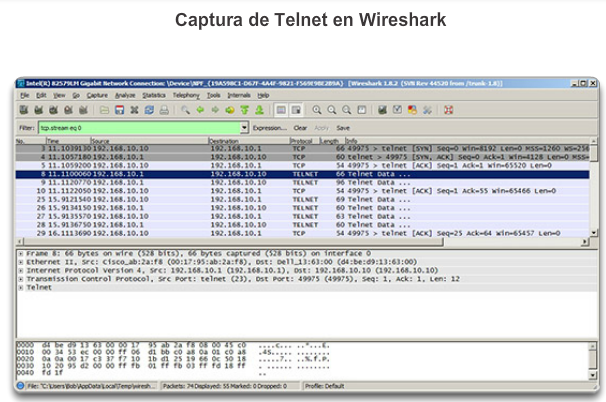Find a packet magnifier icon

[x=186, y=110]
